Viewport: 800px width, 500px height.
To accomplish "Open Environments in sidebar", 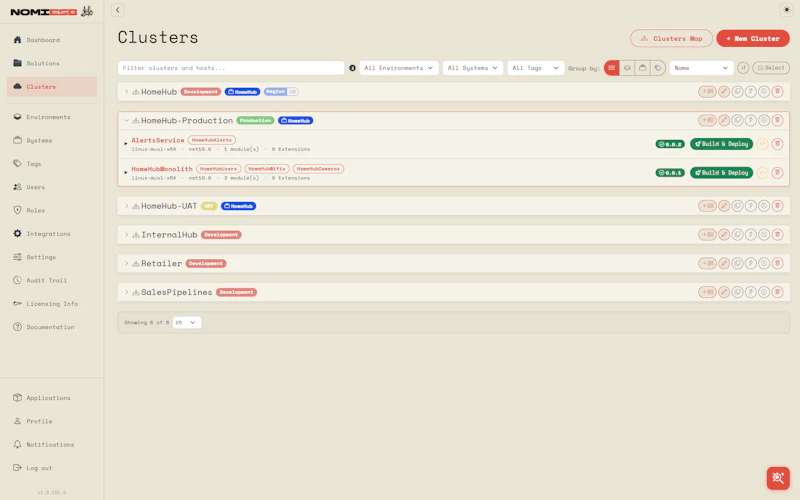I will (52, 117).
